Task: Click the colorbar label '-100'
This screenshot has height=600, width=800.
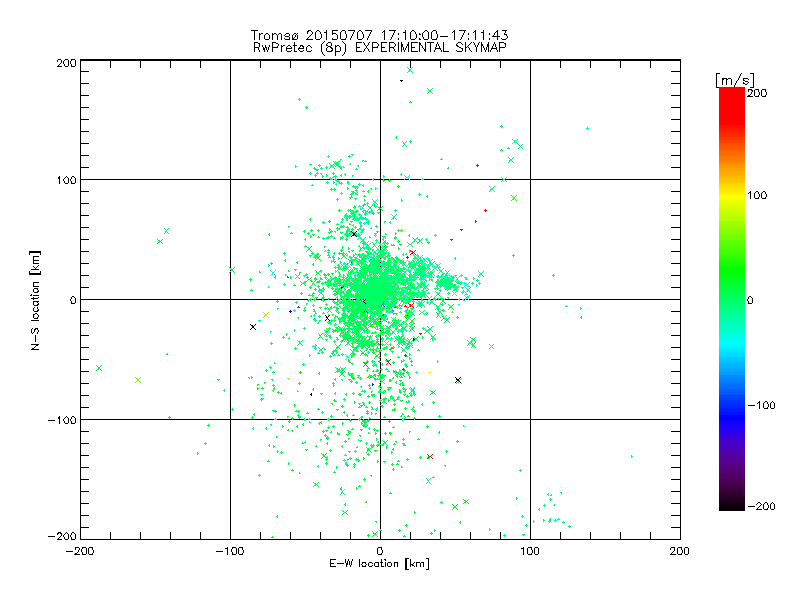Action: [761, 406]
